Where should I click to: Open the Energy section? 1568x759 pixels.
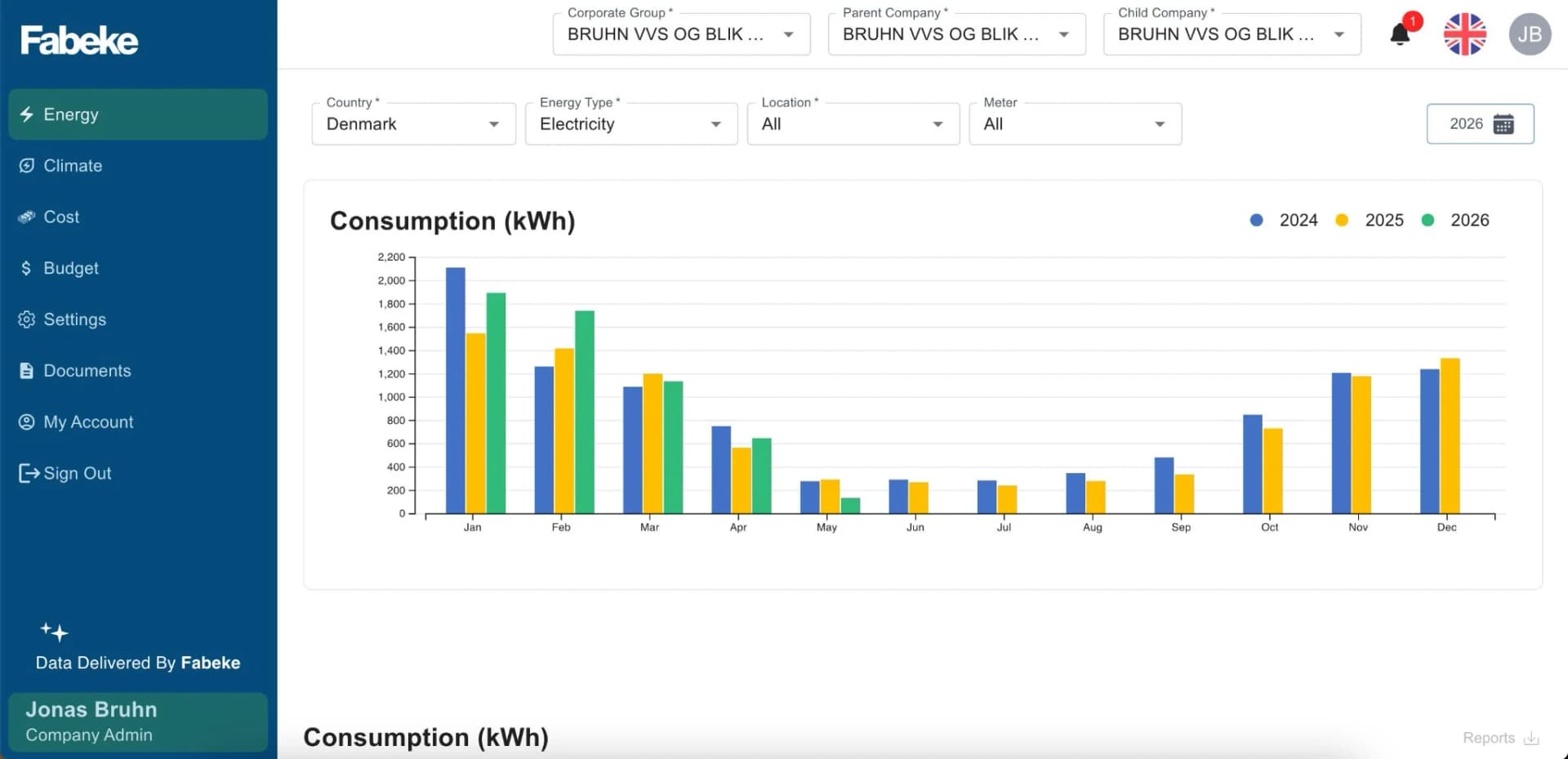(x=138, y=114)
